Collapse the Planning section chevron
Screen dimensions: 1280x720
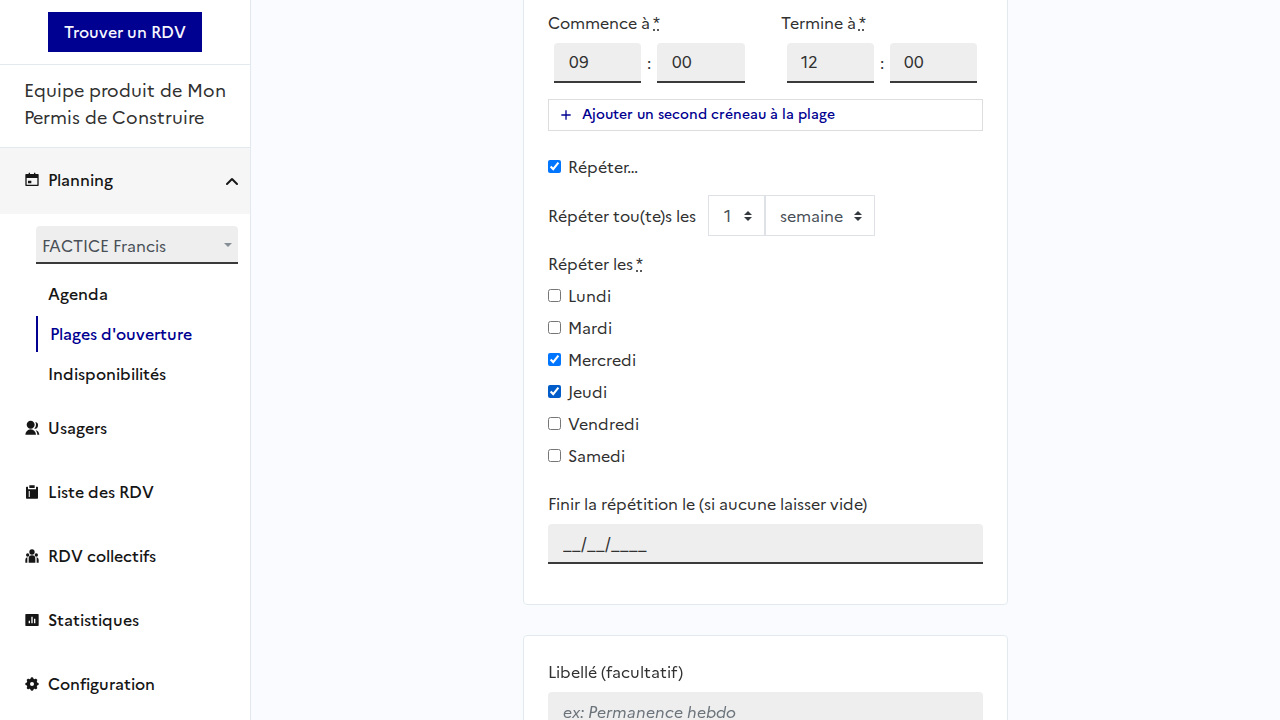(x=232, y=181)
